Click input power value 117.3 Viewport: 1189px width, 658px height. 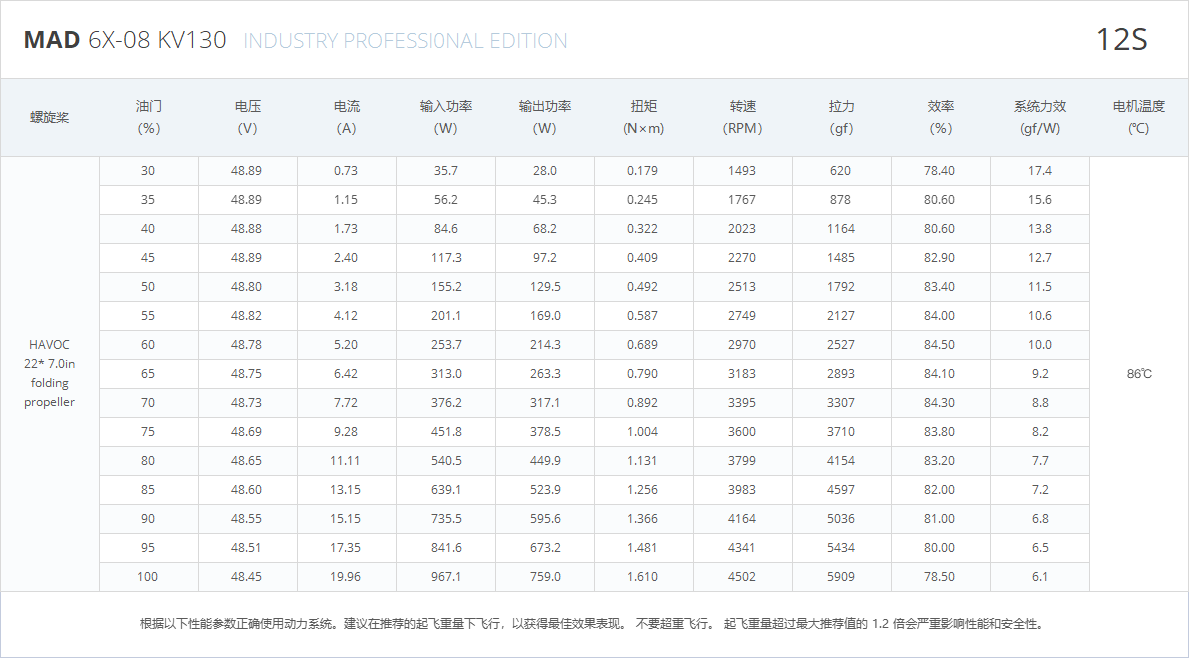pyautogui.click(x=446, y=258)
